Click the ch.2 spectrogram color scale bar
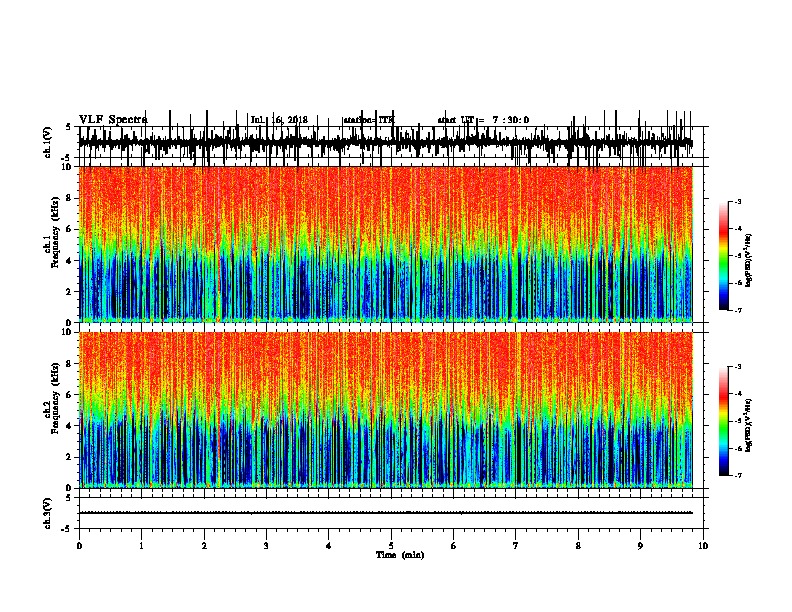The height and width of the screenshot is (612, 792). click(724, 421)
